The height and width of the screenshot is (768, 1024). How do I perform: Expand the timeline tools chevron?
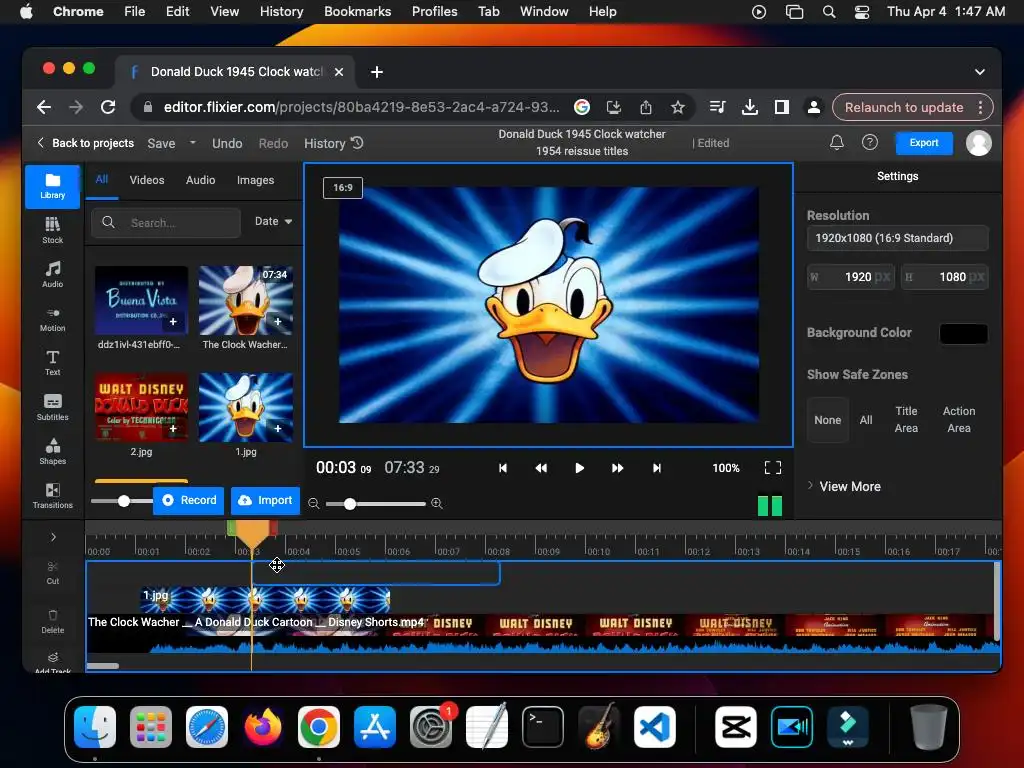53,537
